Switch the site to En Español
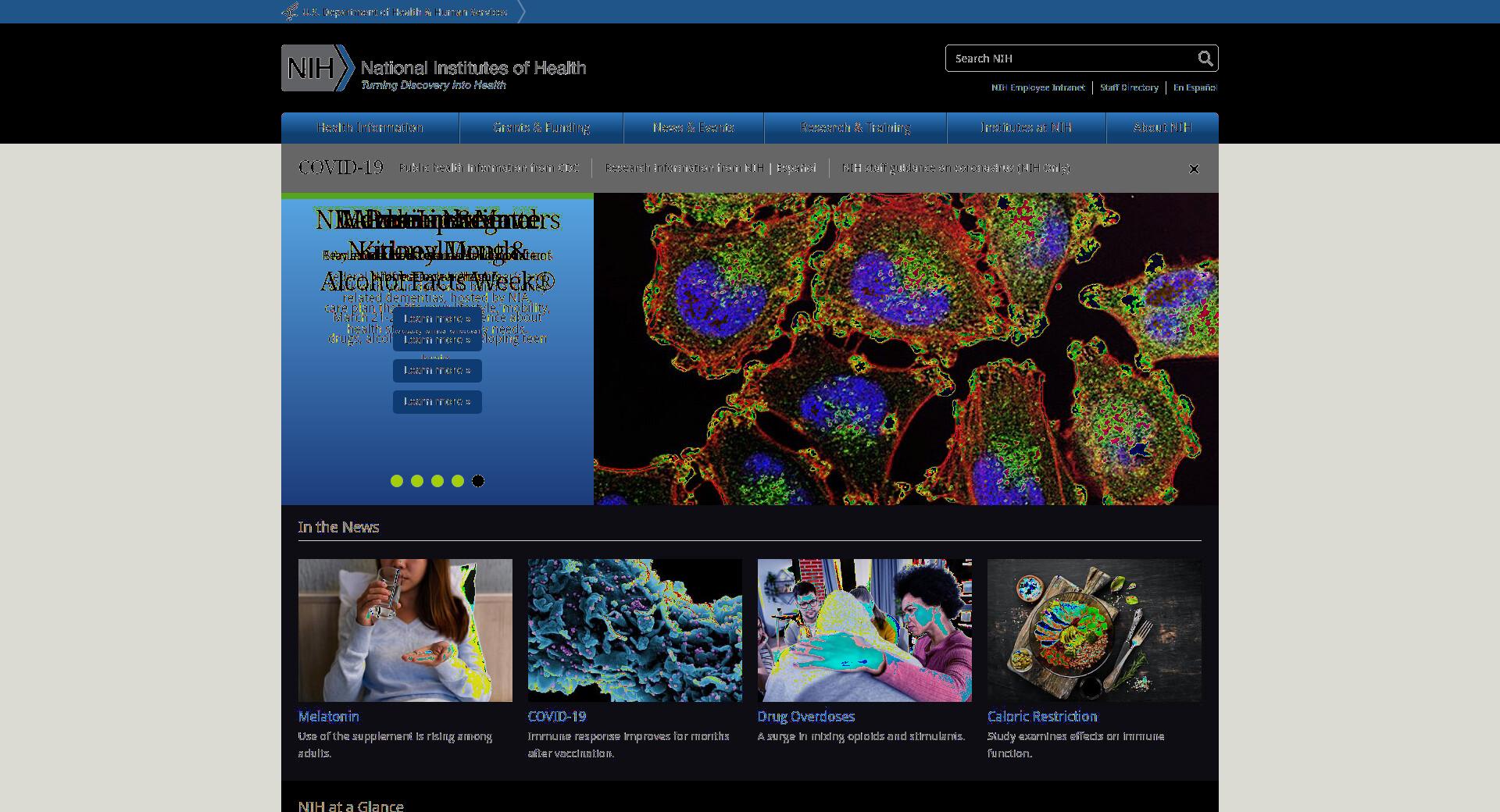Screen dimensions: 1500x812 point(1195,87)
